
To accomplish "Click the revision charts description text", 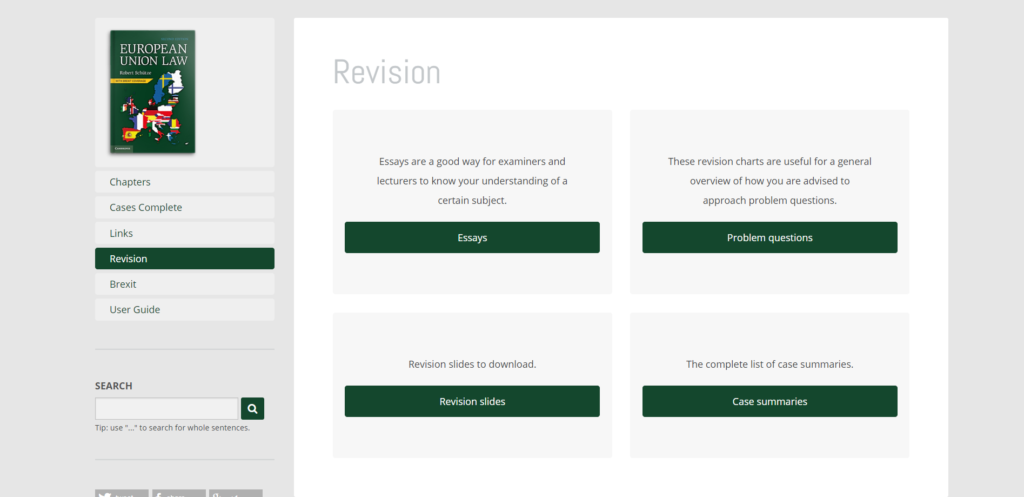I will pos(769,180).
